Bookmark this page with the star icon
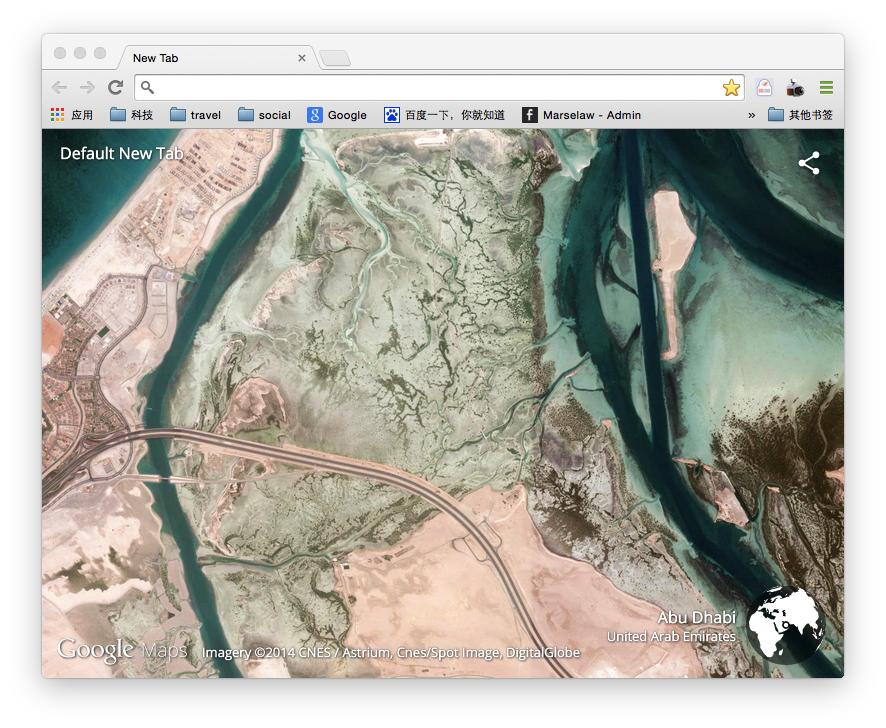Screen dimensions: 886x728 (731, 88)
